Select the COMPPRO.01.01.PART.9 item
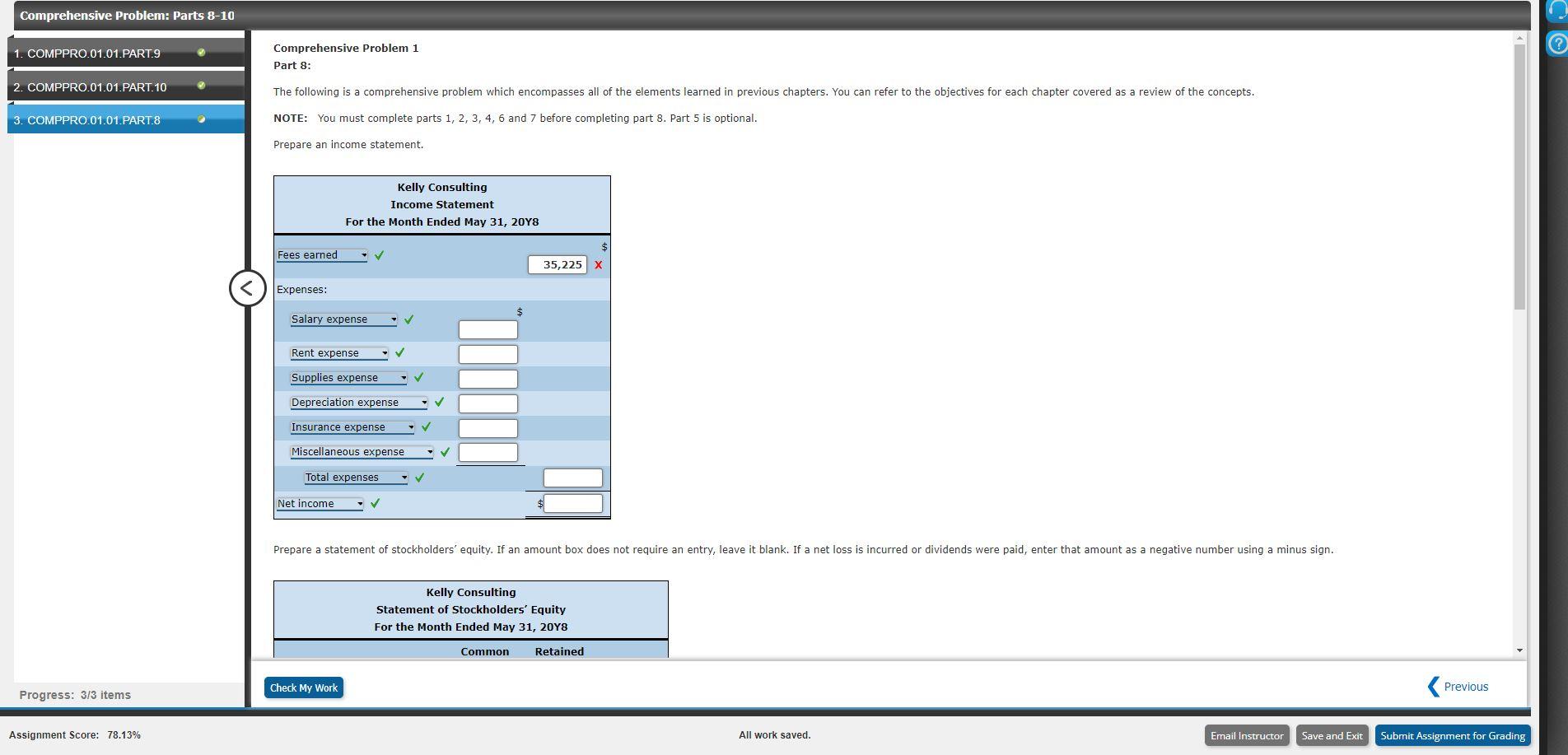The image size is (1568, 755). [92, 52]
